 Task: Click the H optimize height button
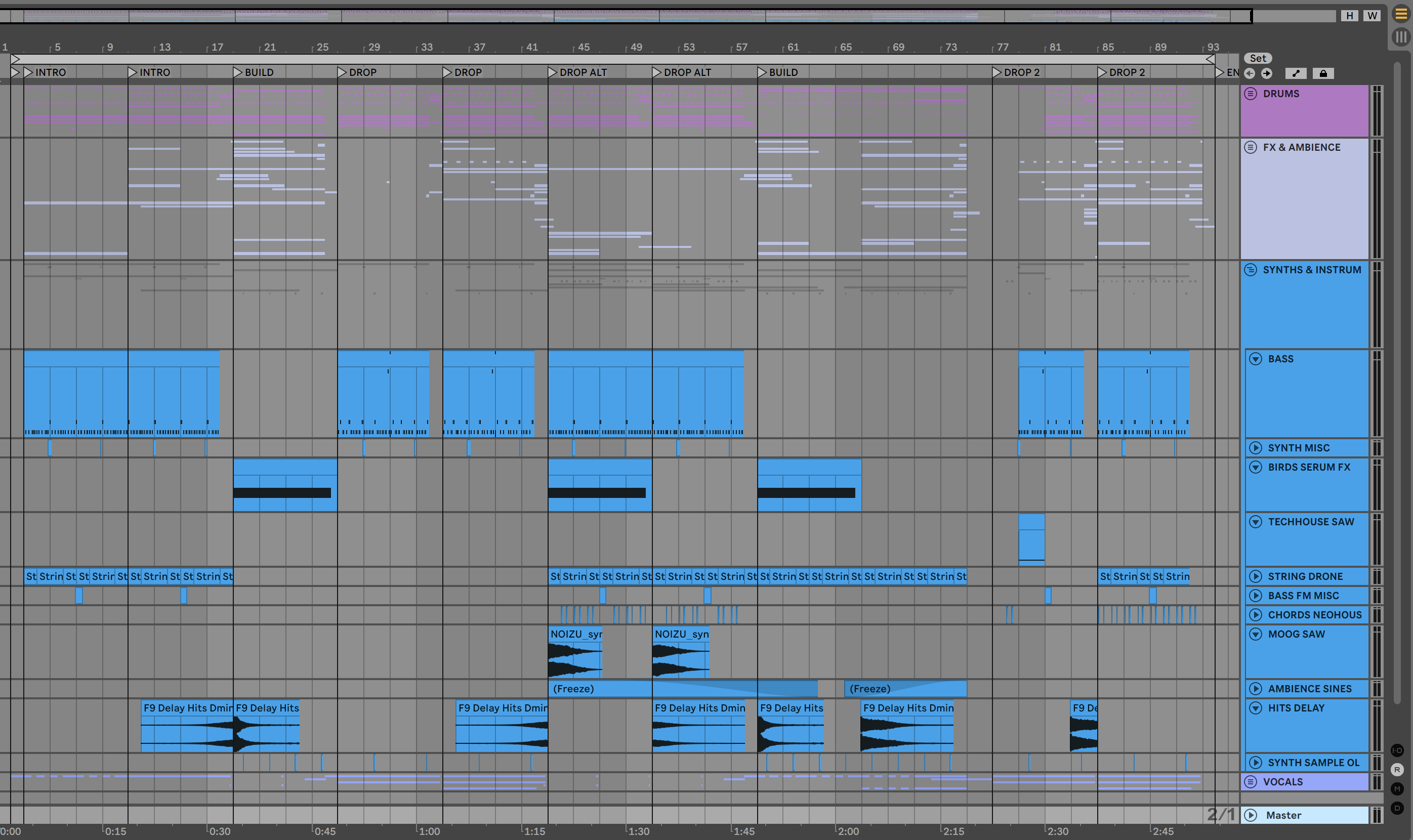[x=1350, y=16]
